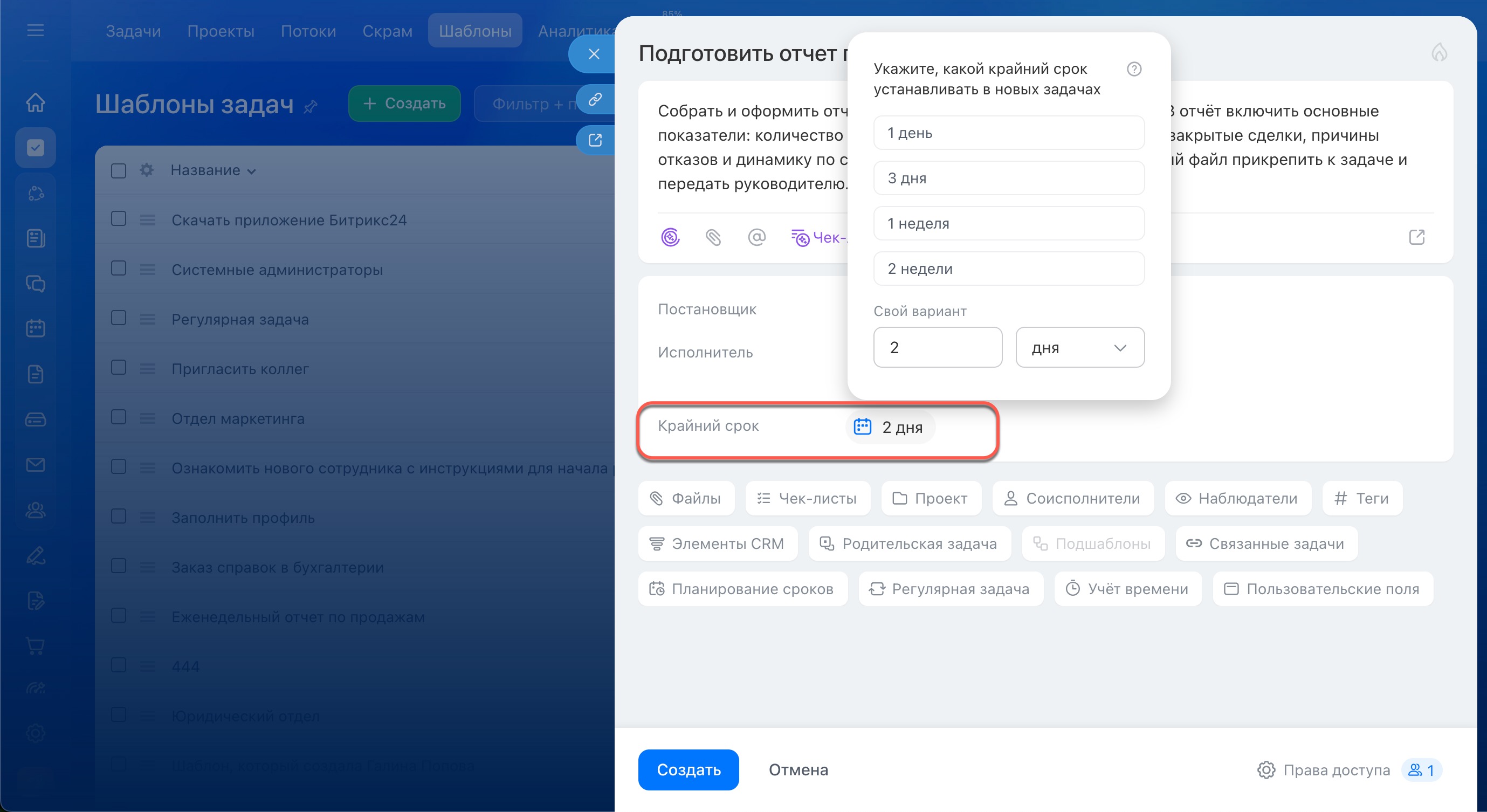Click the mail envelope icon in sidebar
Viewport: 1487px width, 812px height.
35,465
